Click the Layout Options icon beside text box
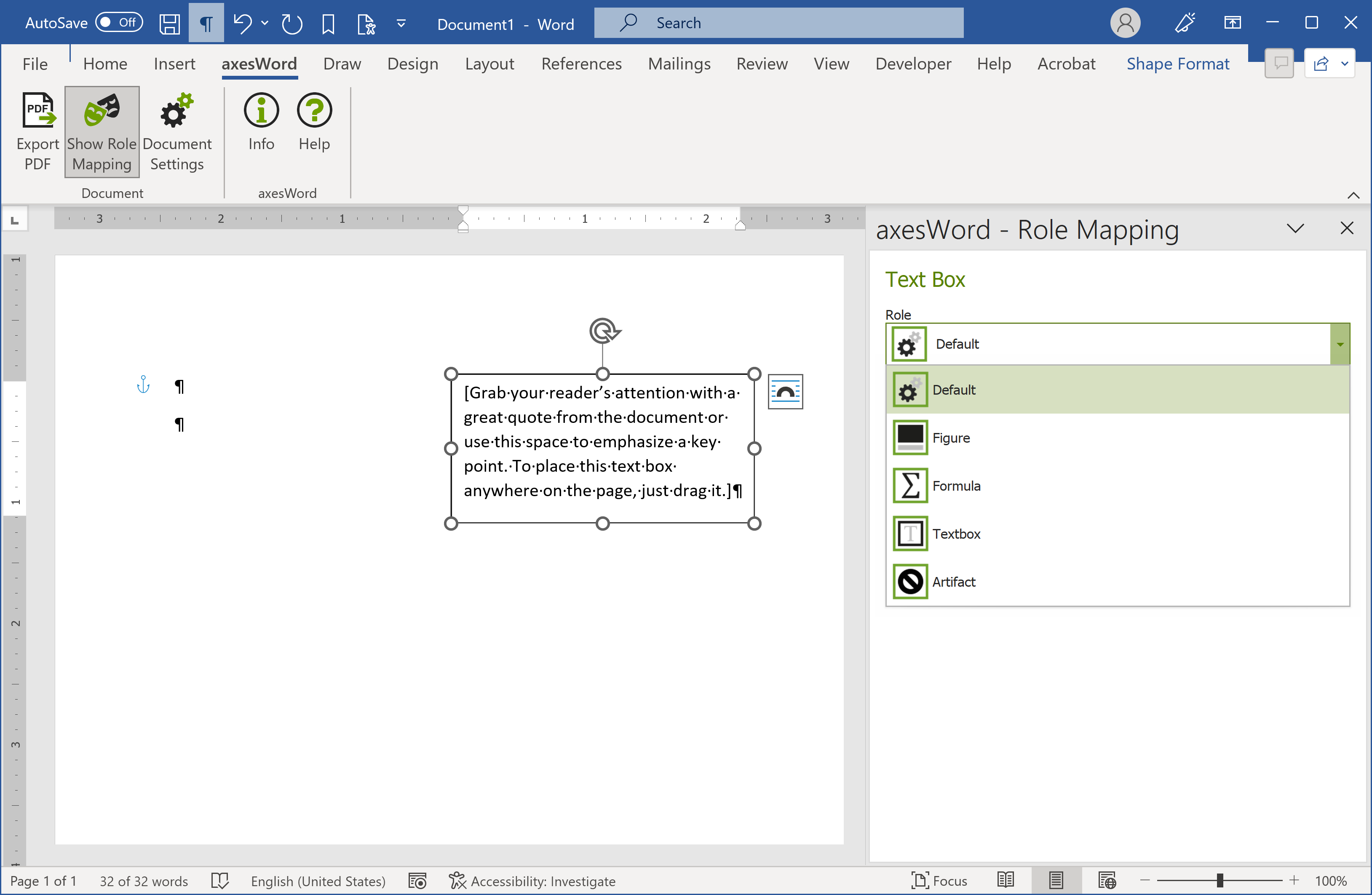This screenshot has width=1372, height=895. point(785,392)
